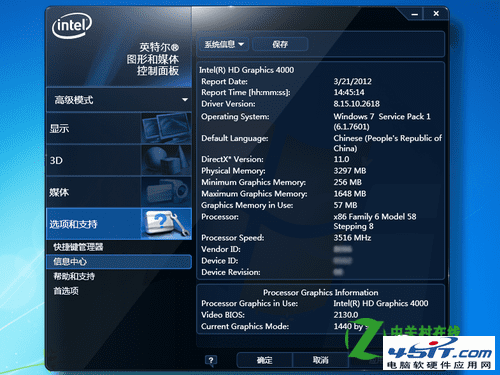Click the Video BIOS value '2130.0'

tap(346, 315)
